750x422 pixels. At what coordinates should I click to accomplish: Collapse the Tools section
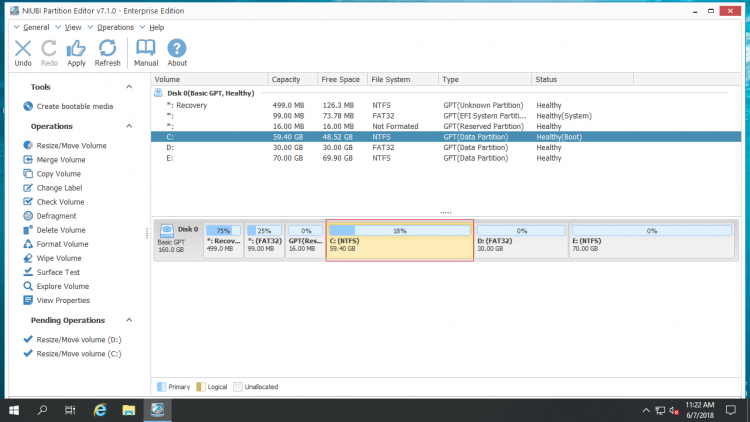tap(129, 87)
